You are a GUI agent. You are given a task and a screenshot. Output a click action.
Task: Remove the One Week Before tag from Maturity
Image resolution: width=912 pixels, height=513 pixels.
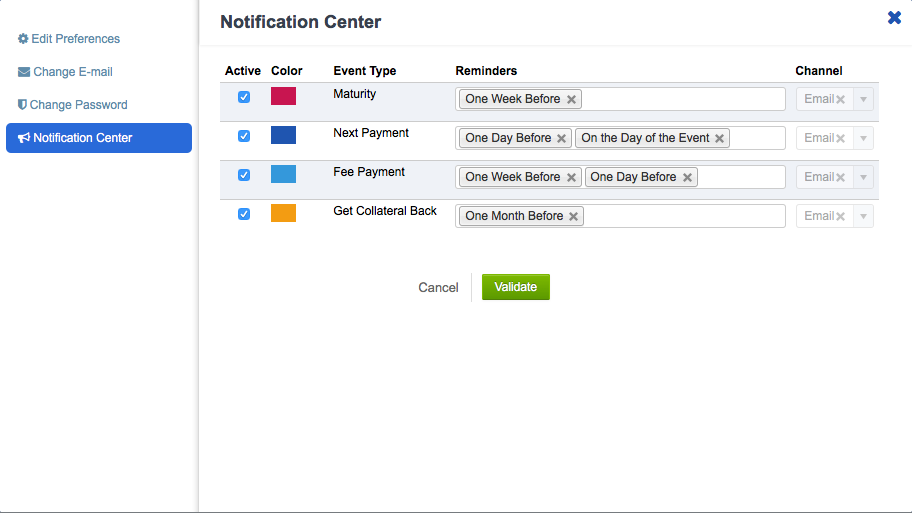pyautogui.click(x=571, y=99)
